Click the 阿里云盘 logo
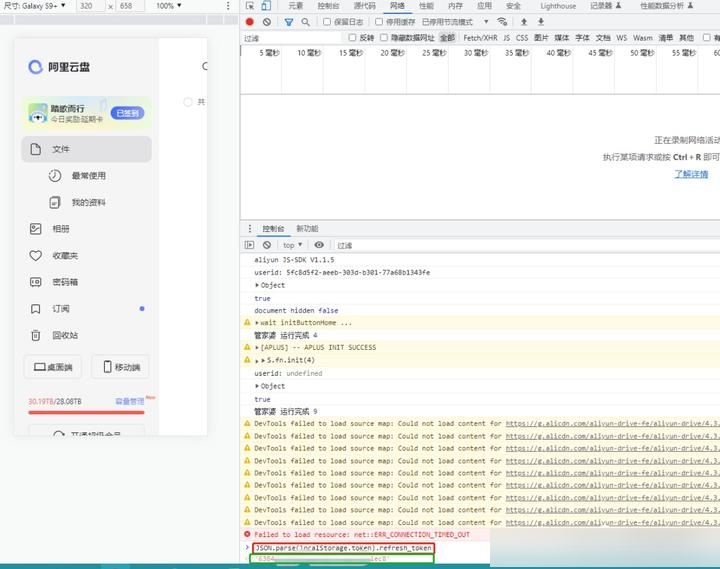 pos(59,67)
